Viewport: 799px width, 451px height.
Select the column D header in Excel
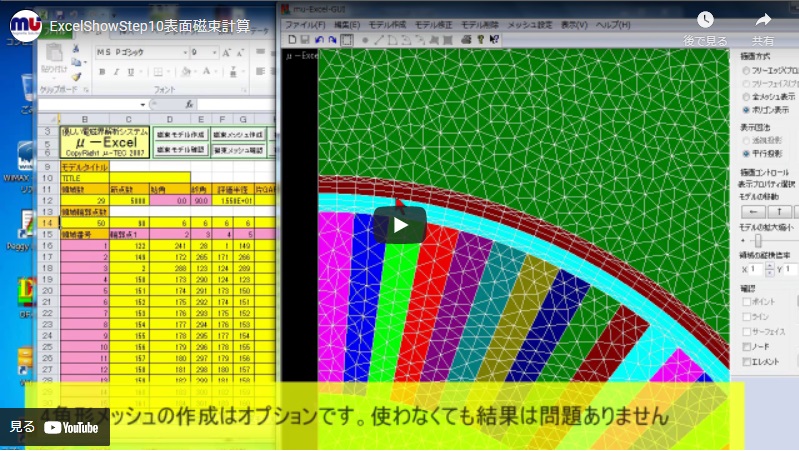tap(170, 119)
